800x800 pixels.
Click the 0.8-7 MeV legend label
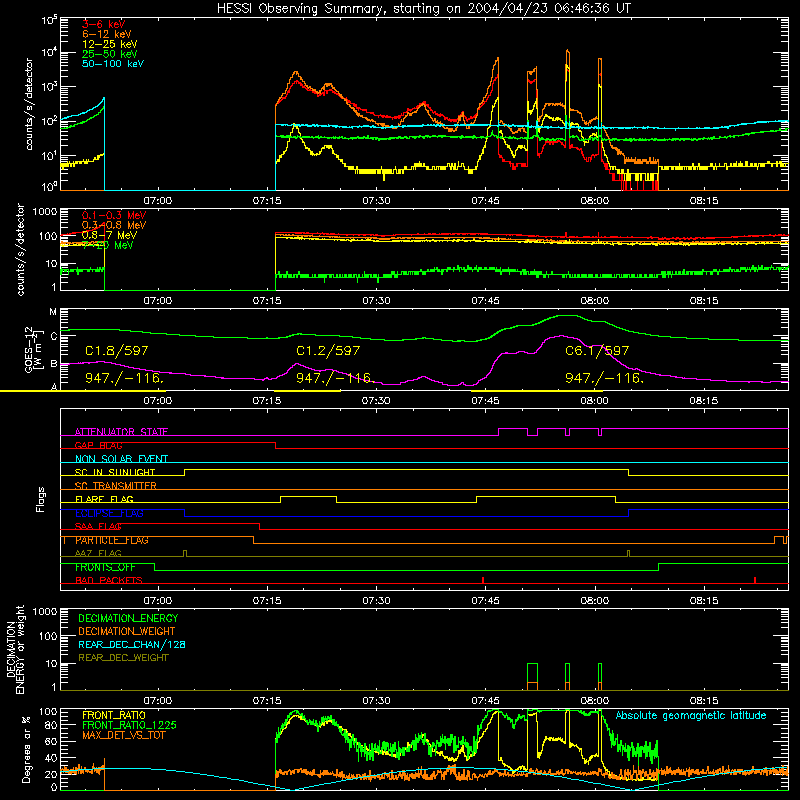click(109, 235)
